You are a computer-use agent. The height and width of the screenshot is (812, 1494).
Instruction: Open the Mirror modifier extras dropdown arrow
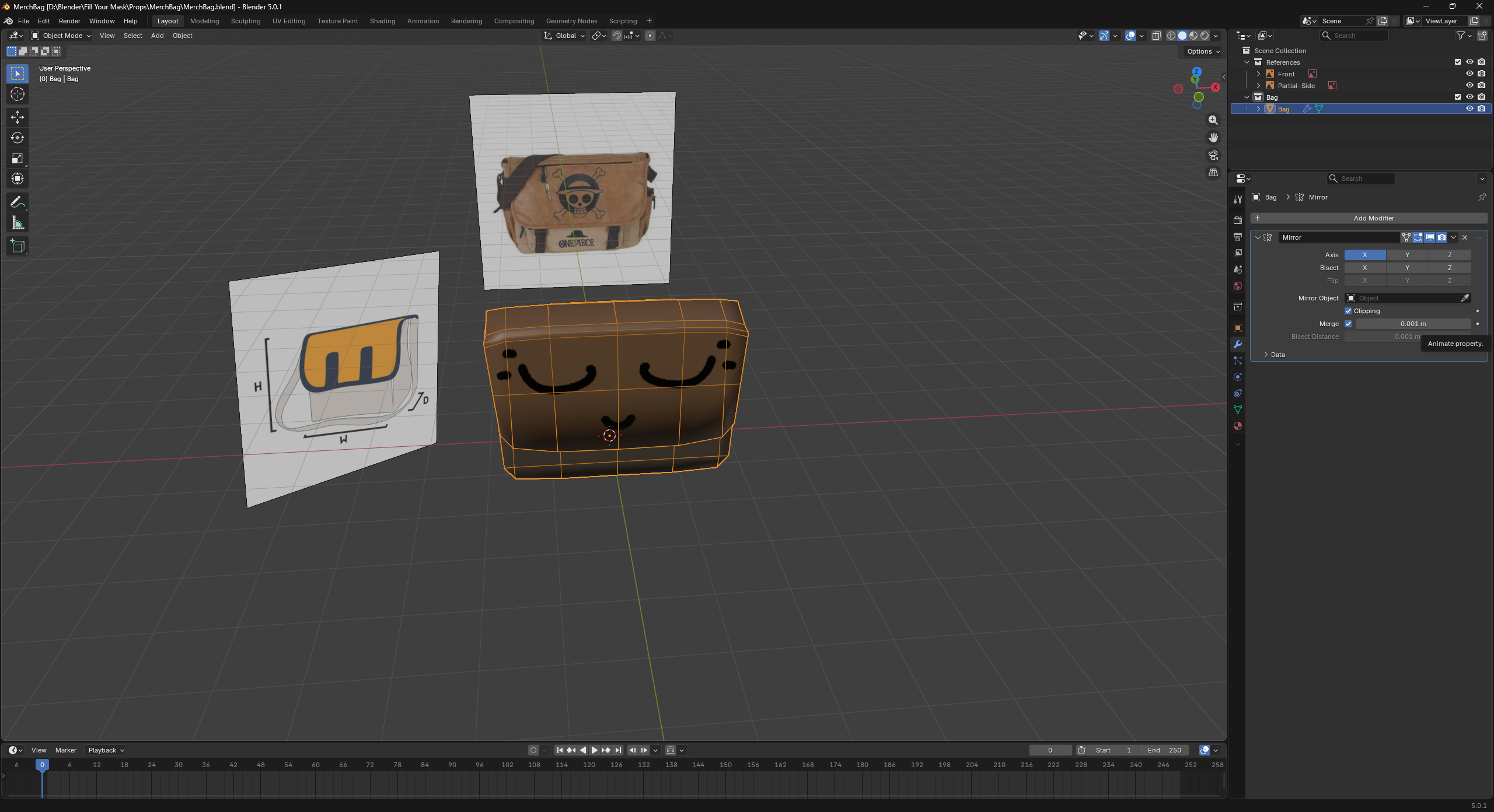[x=1453, y=237]
